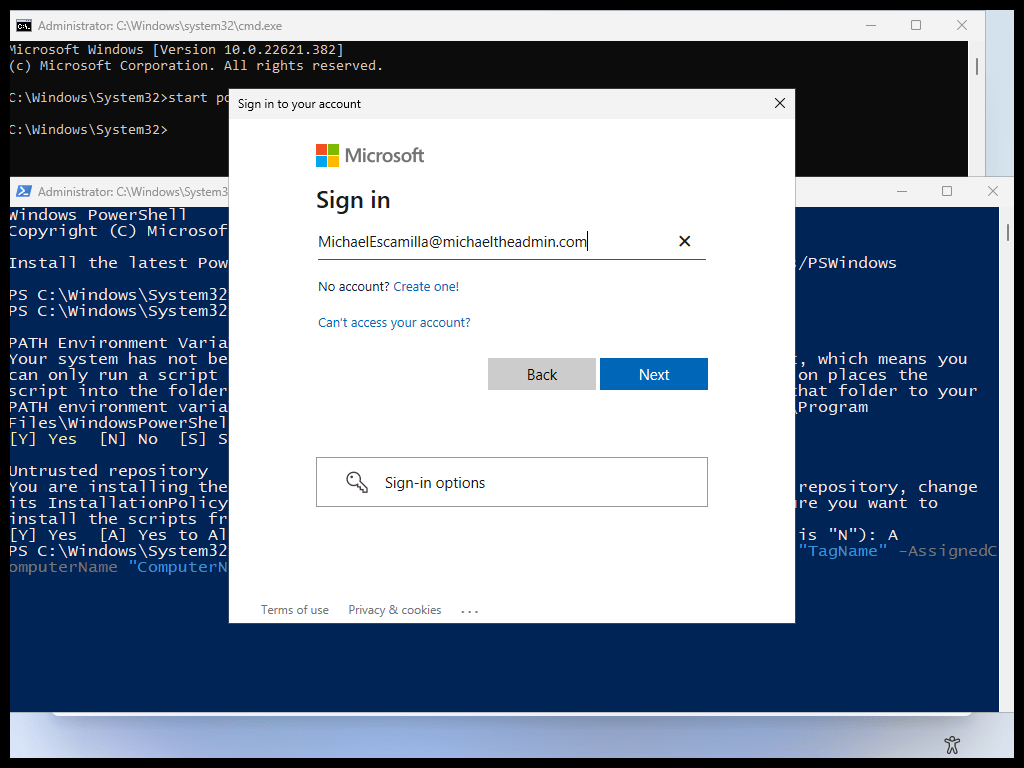
Task: Click the PowerShell icon in the title bar
Action: point(23,191)
